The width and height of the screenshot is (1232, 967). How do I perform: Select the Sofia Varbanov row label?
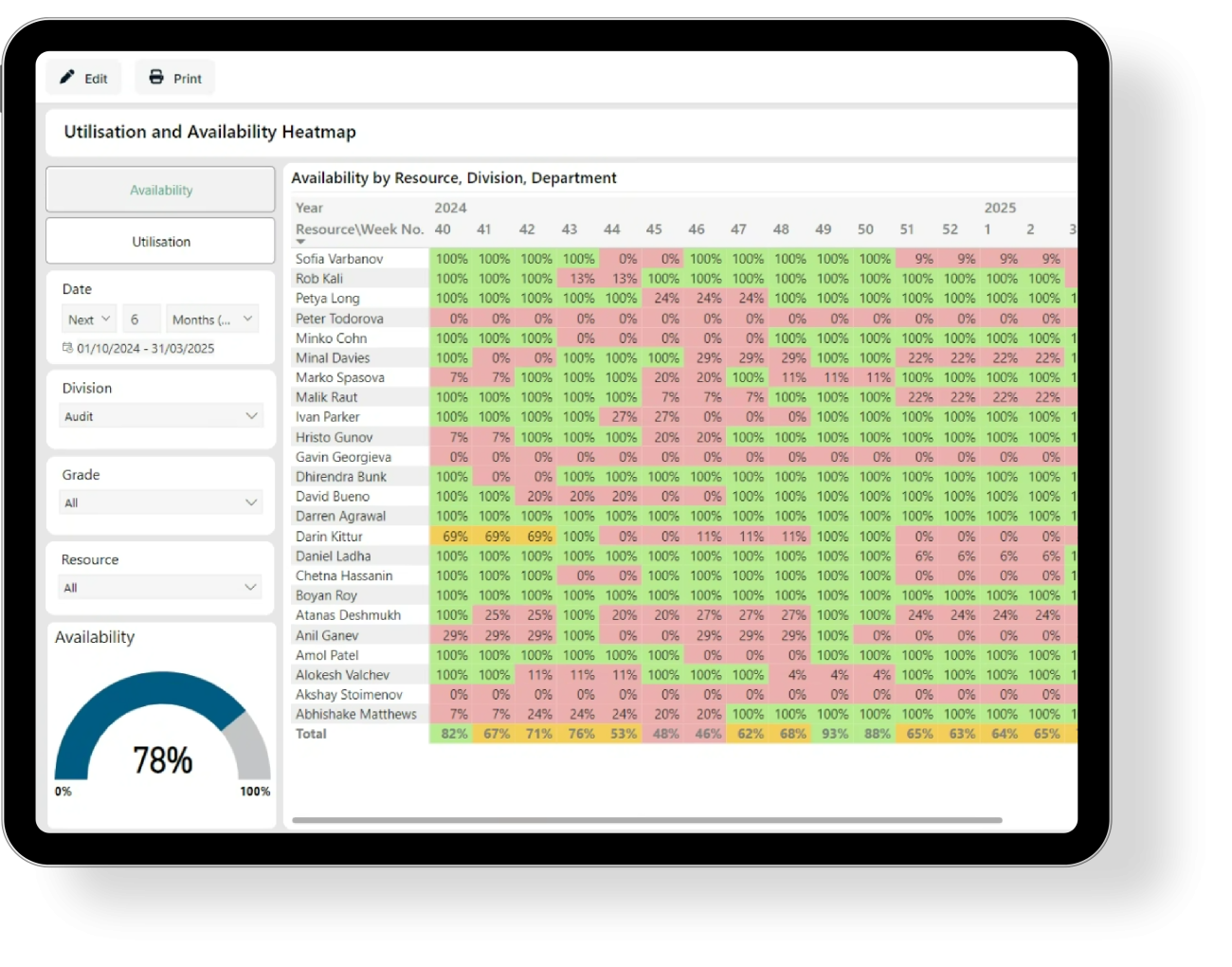coord(338,258)
